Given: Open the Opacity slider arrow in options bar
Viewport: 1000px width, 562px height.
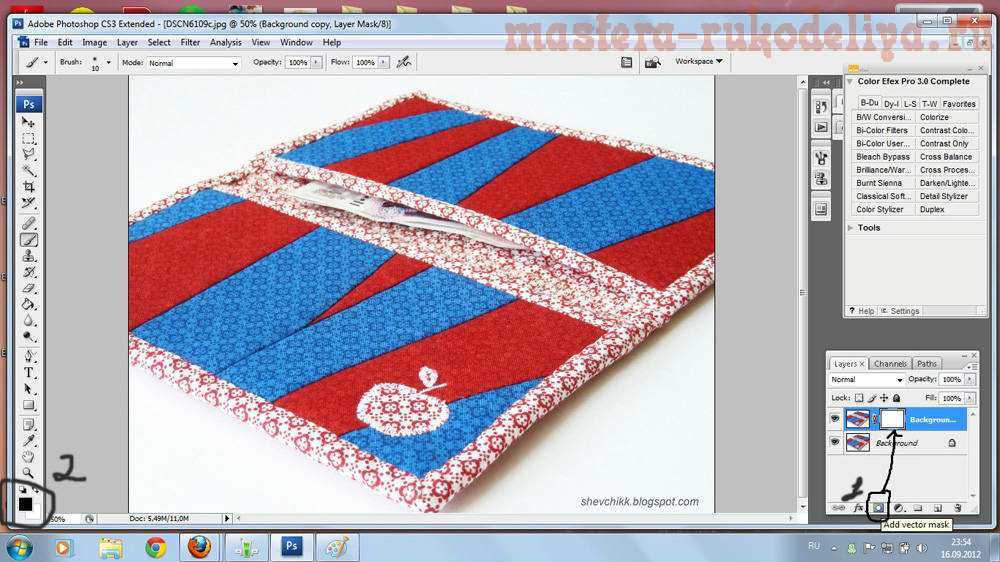Looking at the screenshot, I should [x=316, y=63].
